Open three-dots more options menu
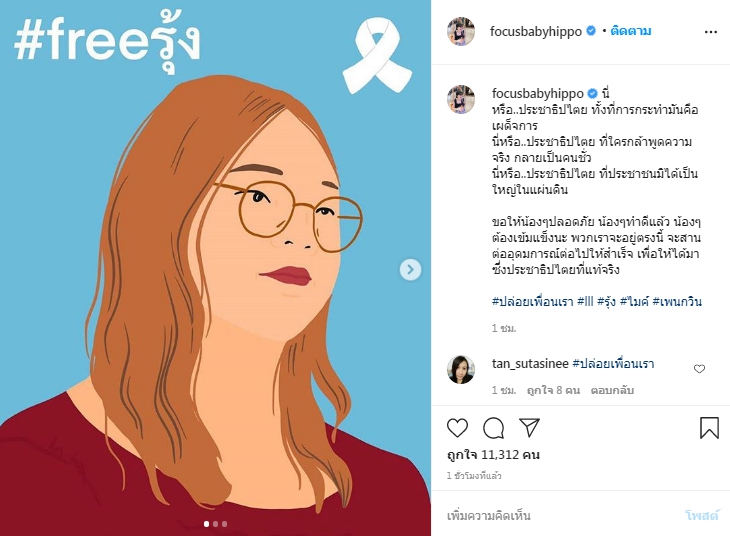 click(x=711, y=32)
